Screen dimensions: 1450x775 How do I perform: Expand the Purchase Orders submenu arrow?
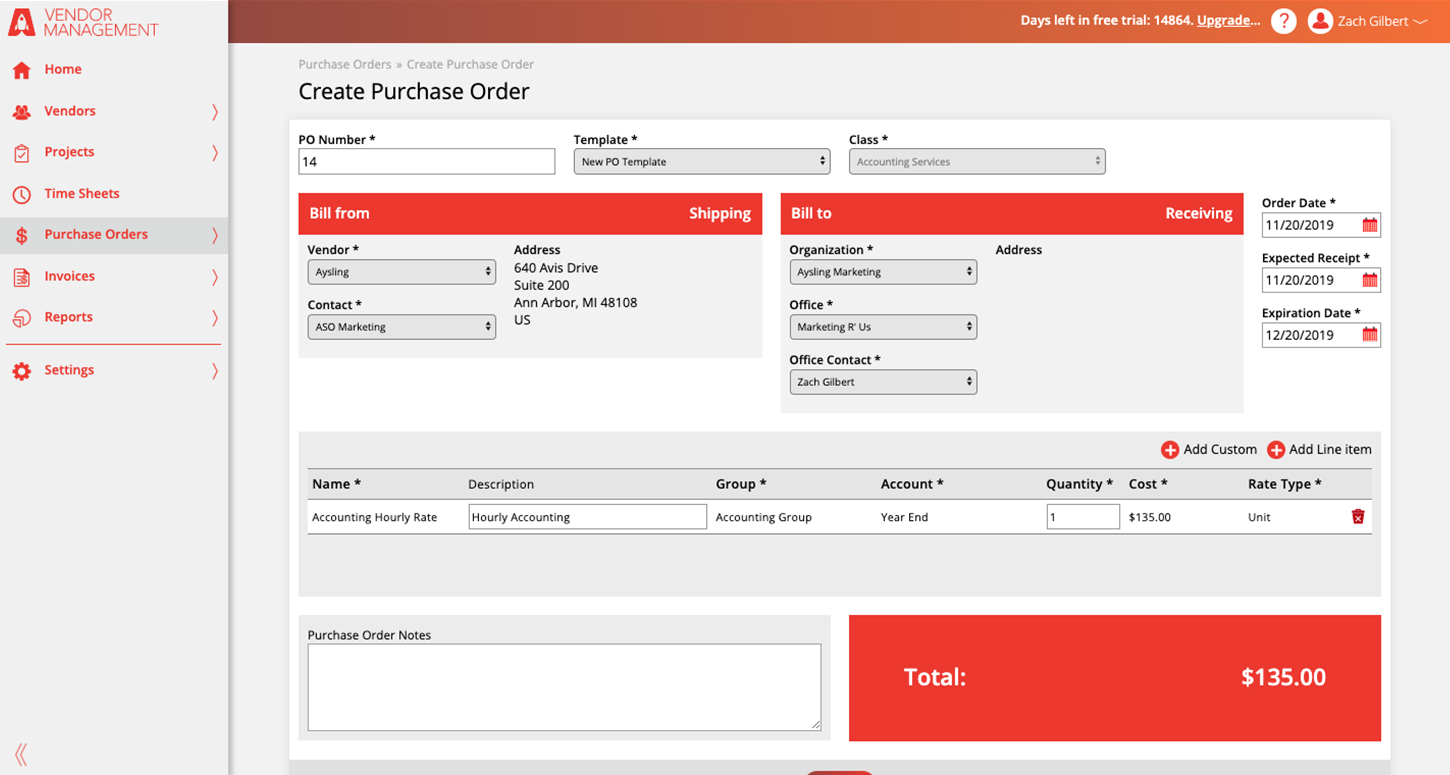pos(214,235)
